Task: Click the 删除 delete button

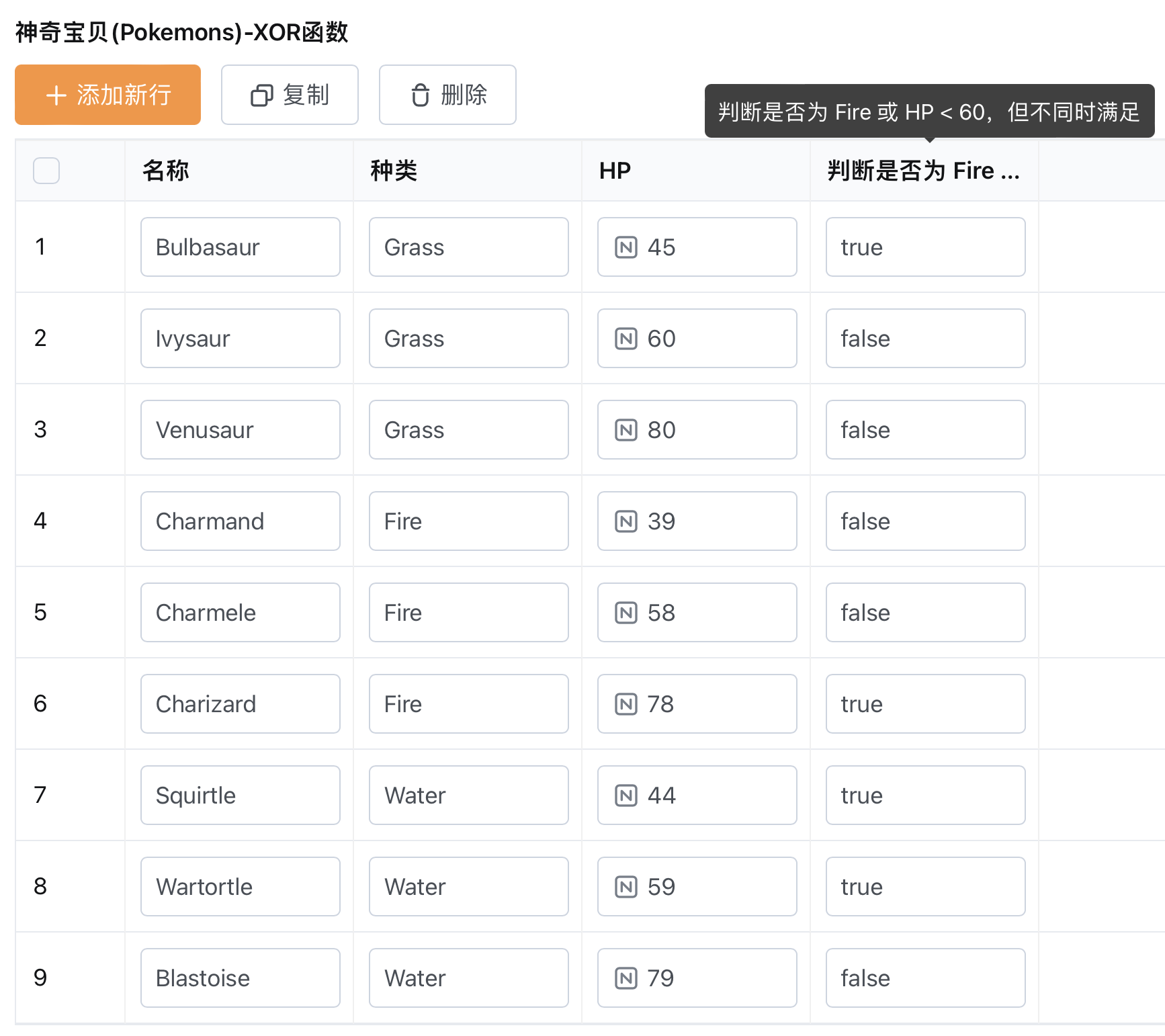Action: [447, 95]
